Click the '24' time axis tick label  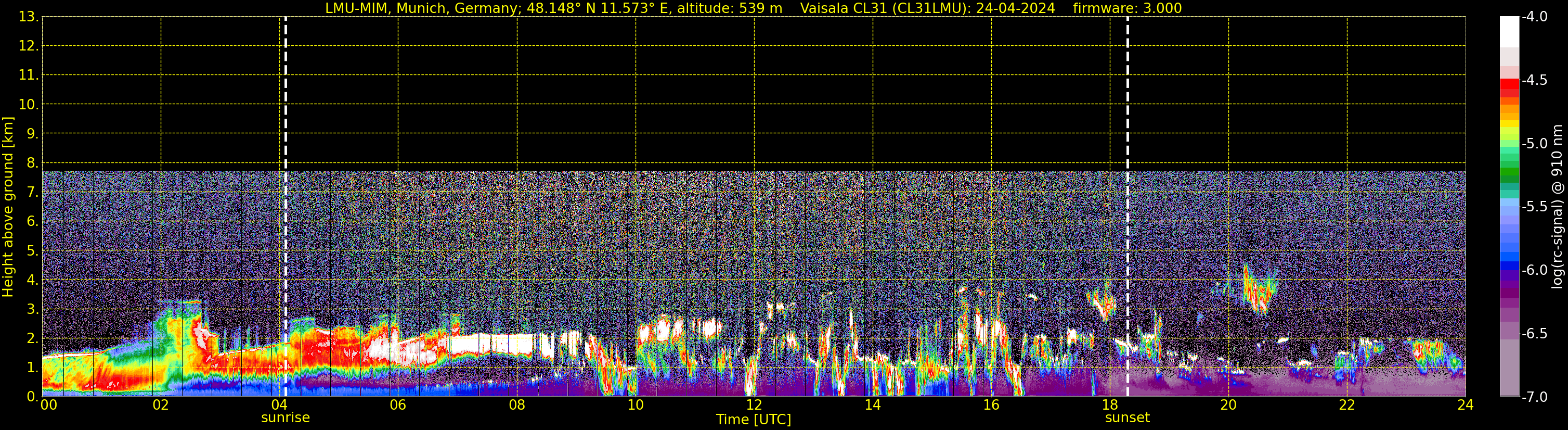(x=1466, y=406)
